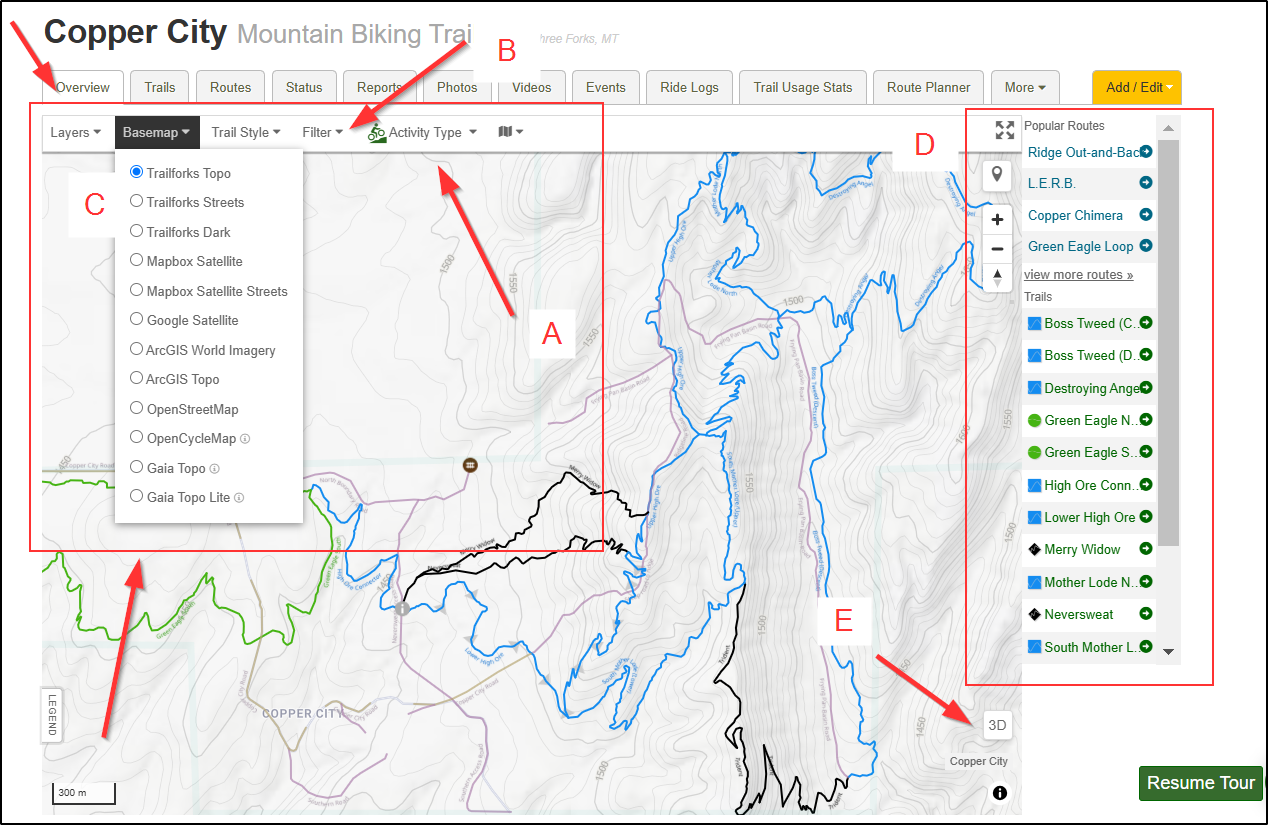Open the Green Eagle Loop route link

click(x=1080, y=246)
